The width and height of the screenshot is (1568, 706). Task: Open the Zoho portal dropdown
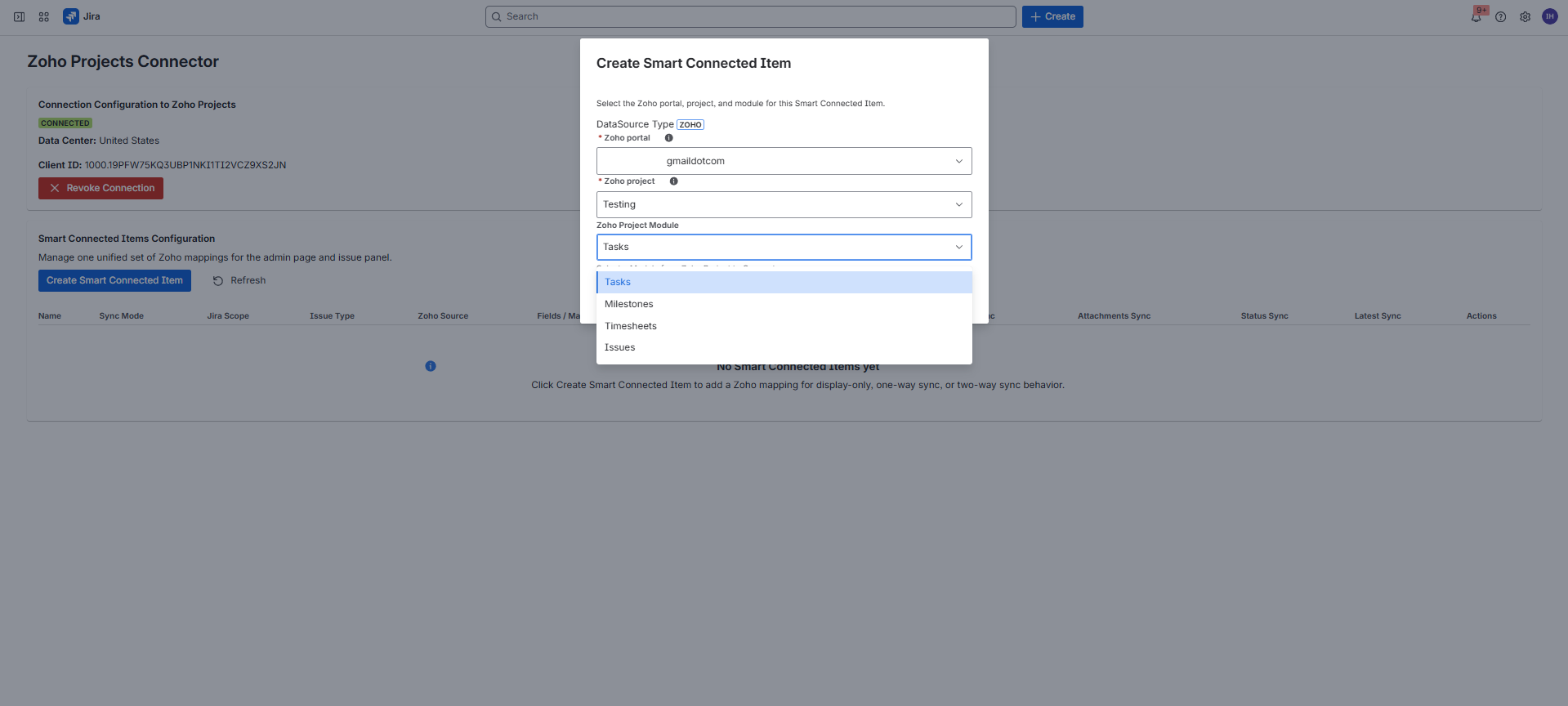click(x=784, y=161)
